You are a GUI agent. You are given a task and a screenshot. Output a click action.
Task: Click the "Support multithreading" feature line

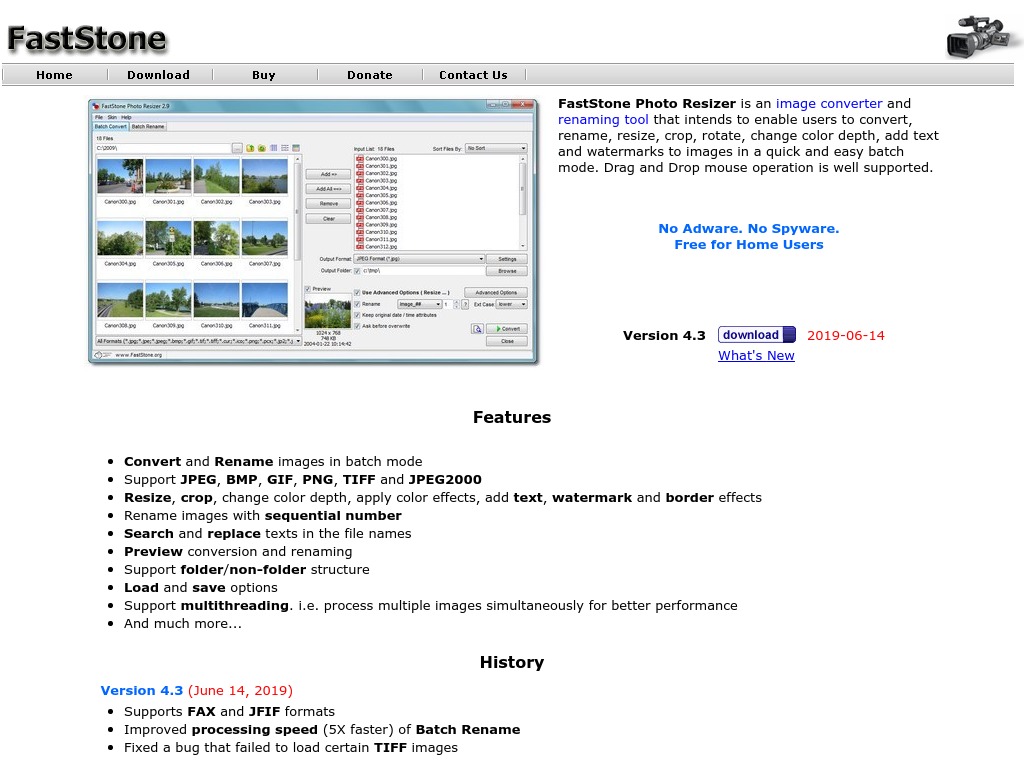tap(431, 605)
